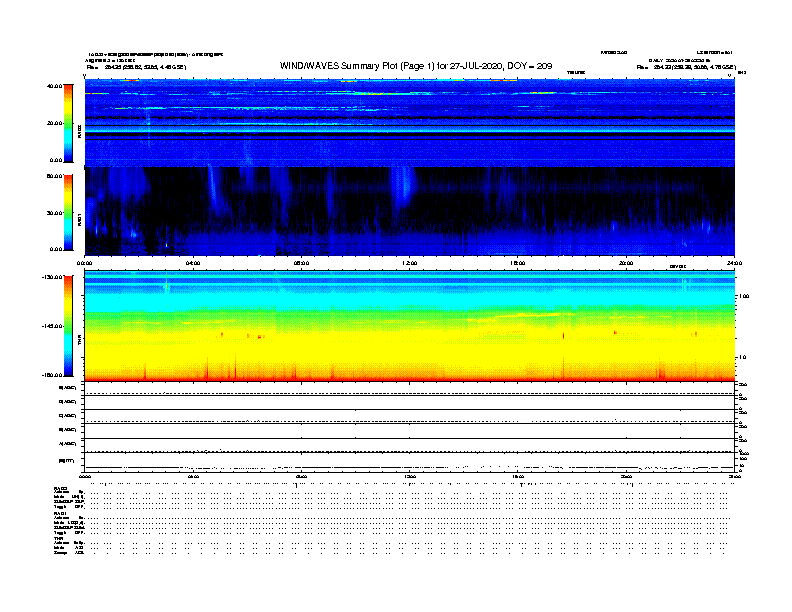This screenshot has height=612, width=792.
Task: Click the 10 label on TNR right axis
Action: [x=742, y=357]
